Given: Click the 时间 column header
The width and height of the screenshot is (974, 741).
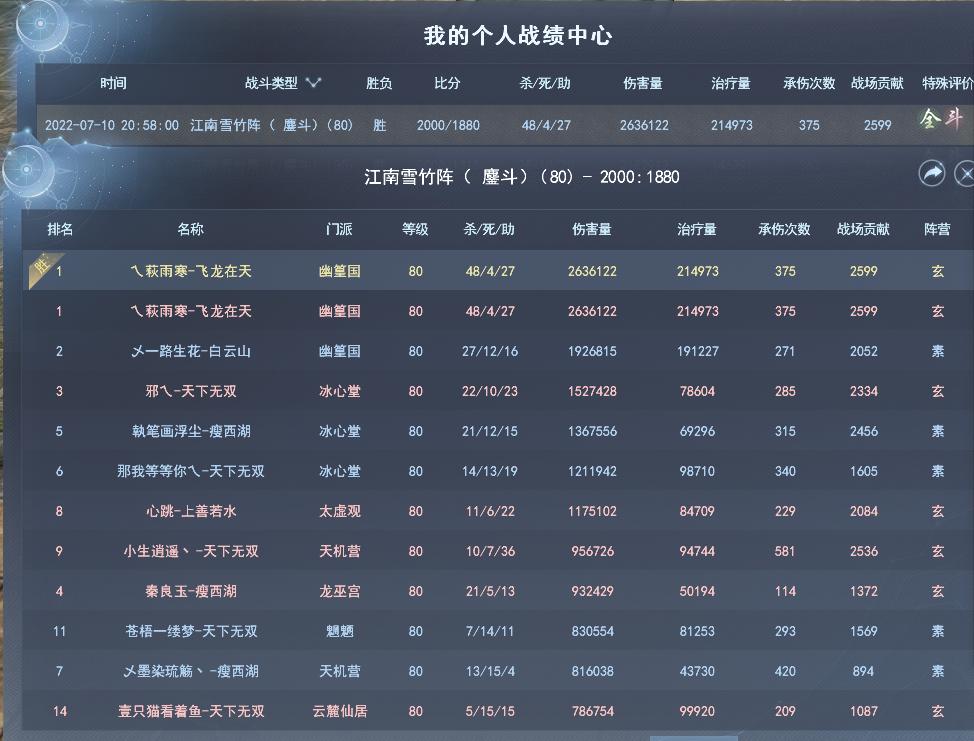Looking at the screenshot, I should (113, 83).
